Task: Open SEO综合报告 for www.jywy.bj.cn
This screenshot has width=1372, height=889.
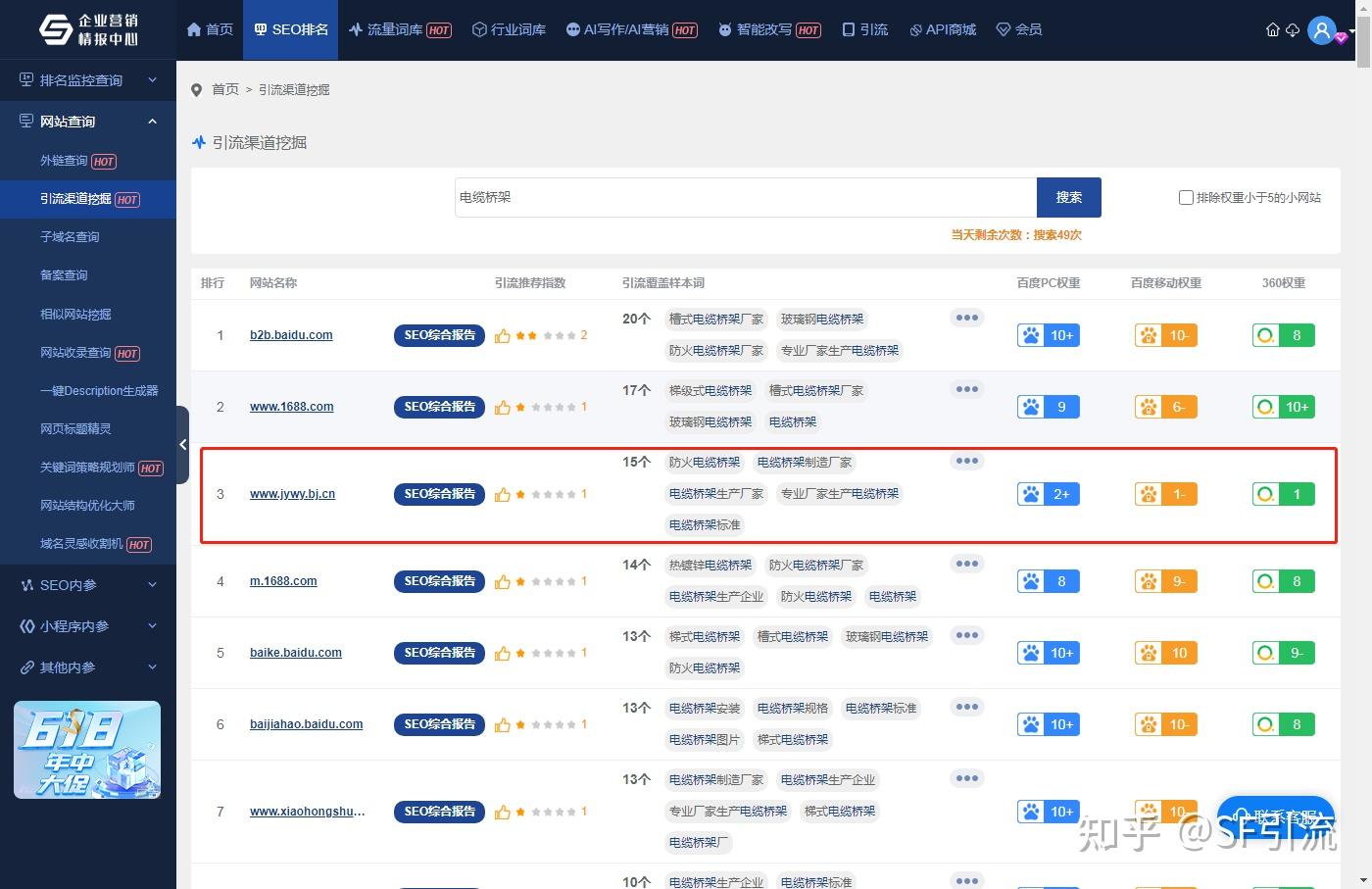Action: tap(439, 494)
